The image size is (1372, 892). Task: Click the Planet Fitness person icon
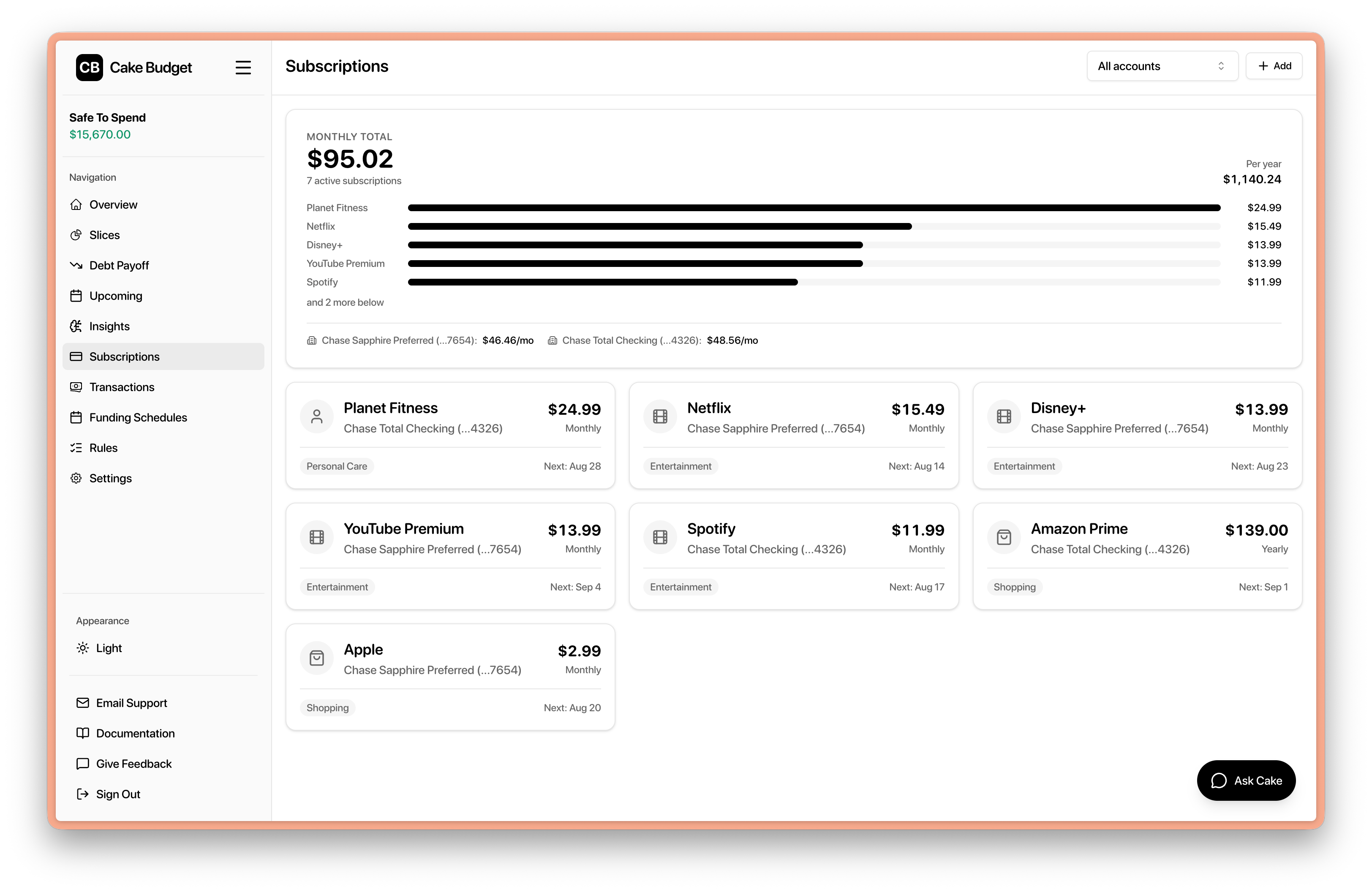[316, 416]
